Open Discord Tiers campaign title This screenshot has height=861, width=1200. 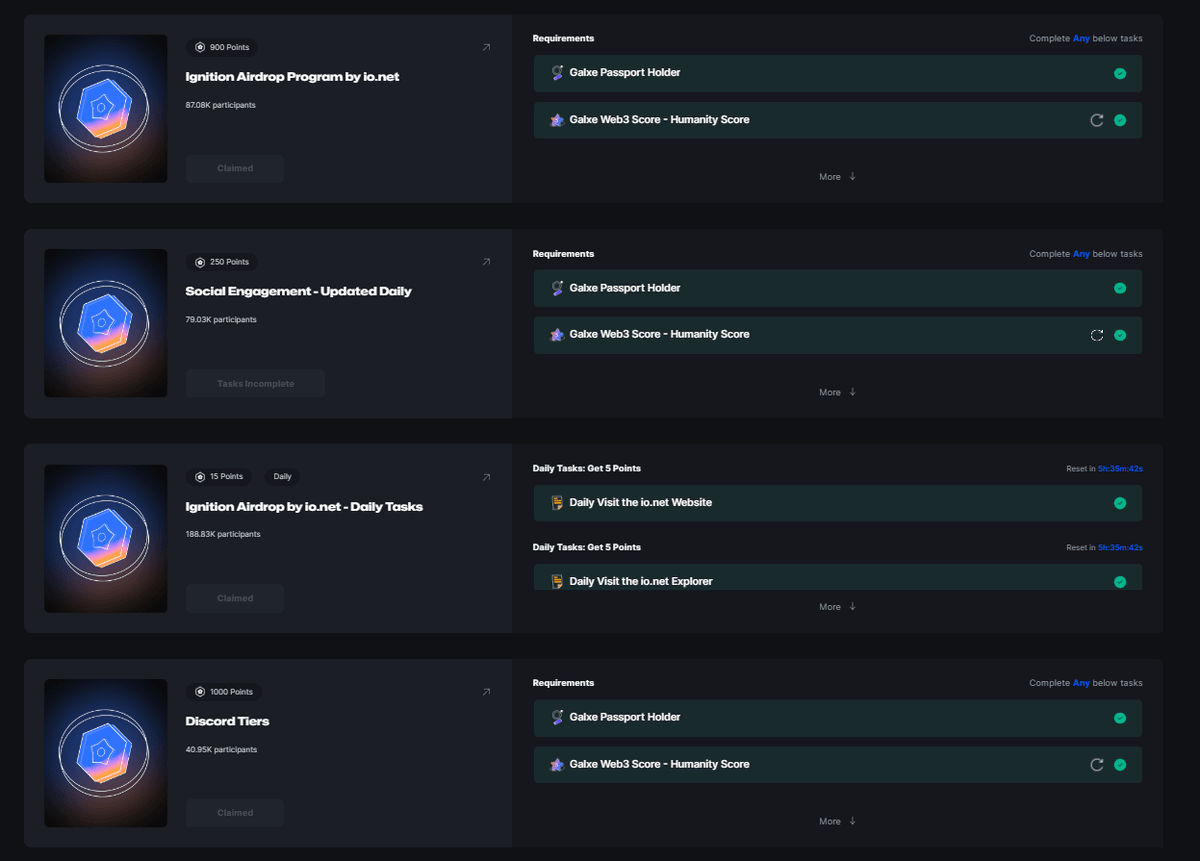coord(227,722)
